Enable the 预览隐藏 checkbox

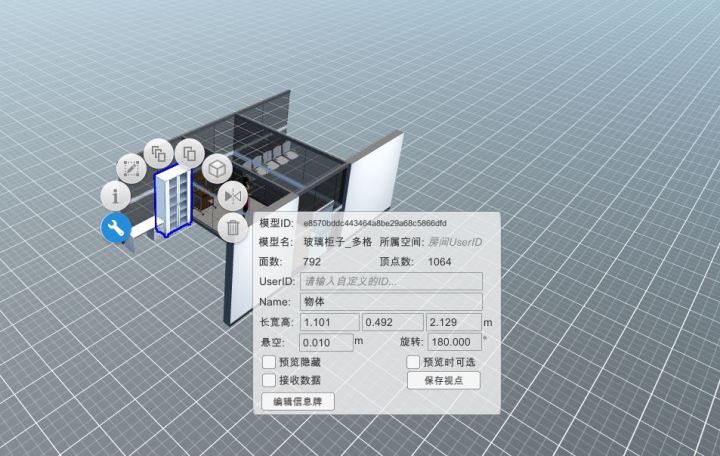[x=269, y=362]
